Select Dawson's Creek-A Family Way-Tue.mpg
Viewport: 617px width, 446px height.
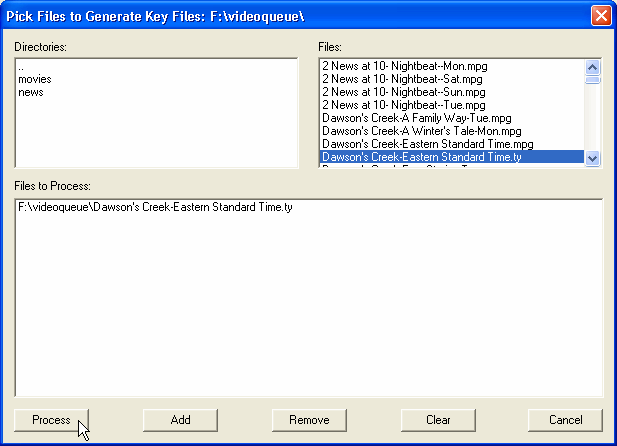[452, 118]
